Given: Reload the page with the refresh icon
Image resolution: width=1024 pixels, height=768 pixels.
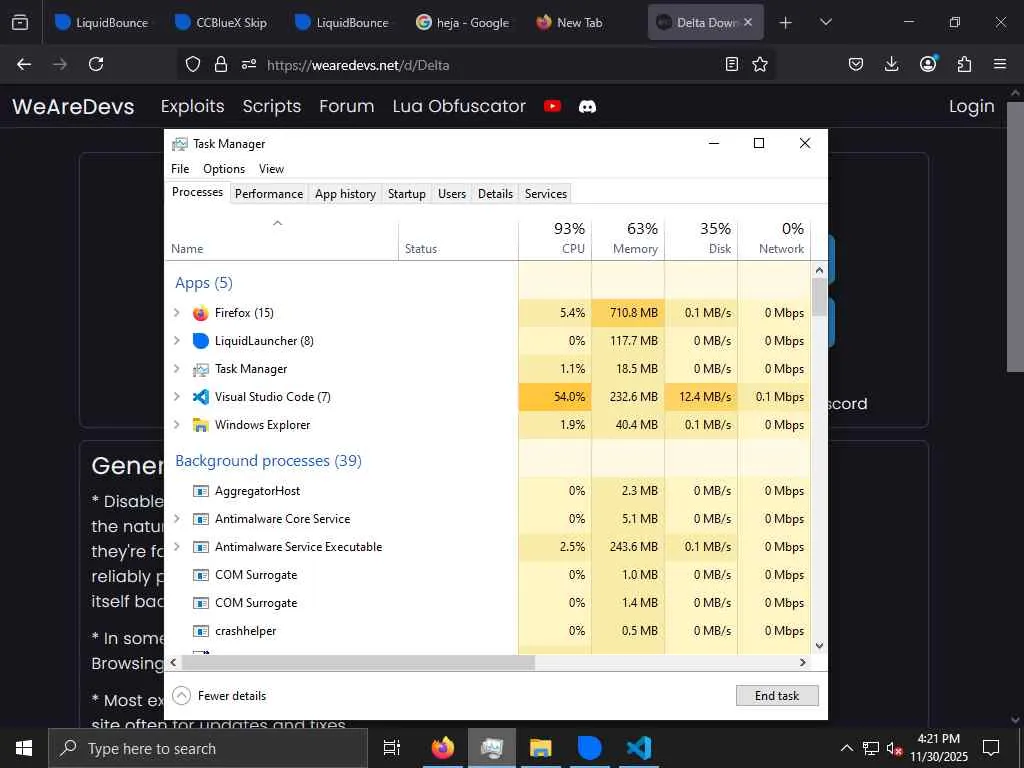Looking at the screenshot, I should [x=96, y=64].
